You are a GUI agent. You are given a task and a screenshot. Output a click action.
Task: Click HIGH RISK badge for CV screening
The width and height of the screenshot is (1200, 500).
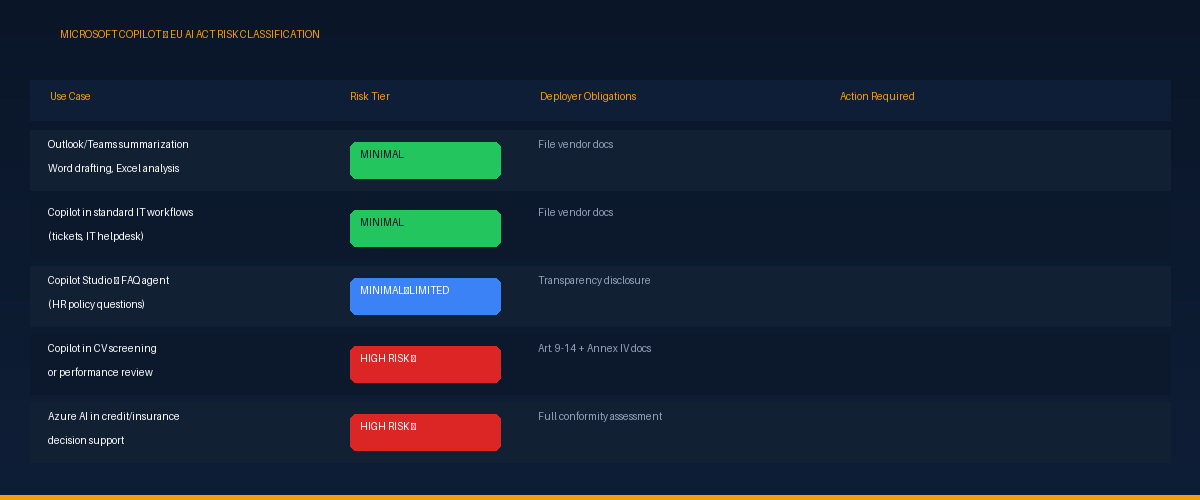[x=425, y=364]
